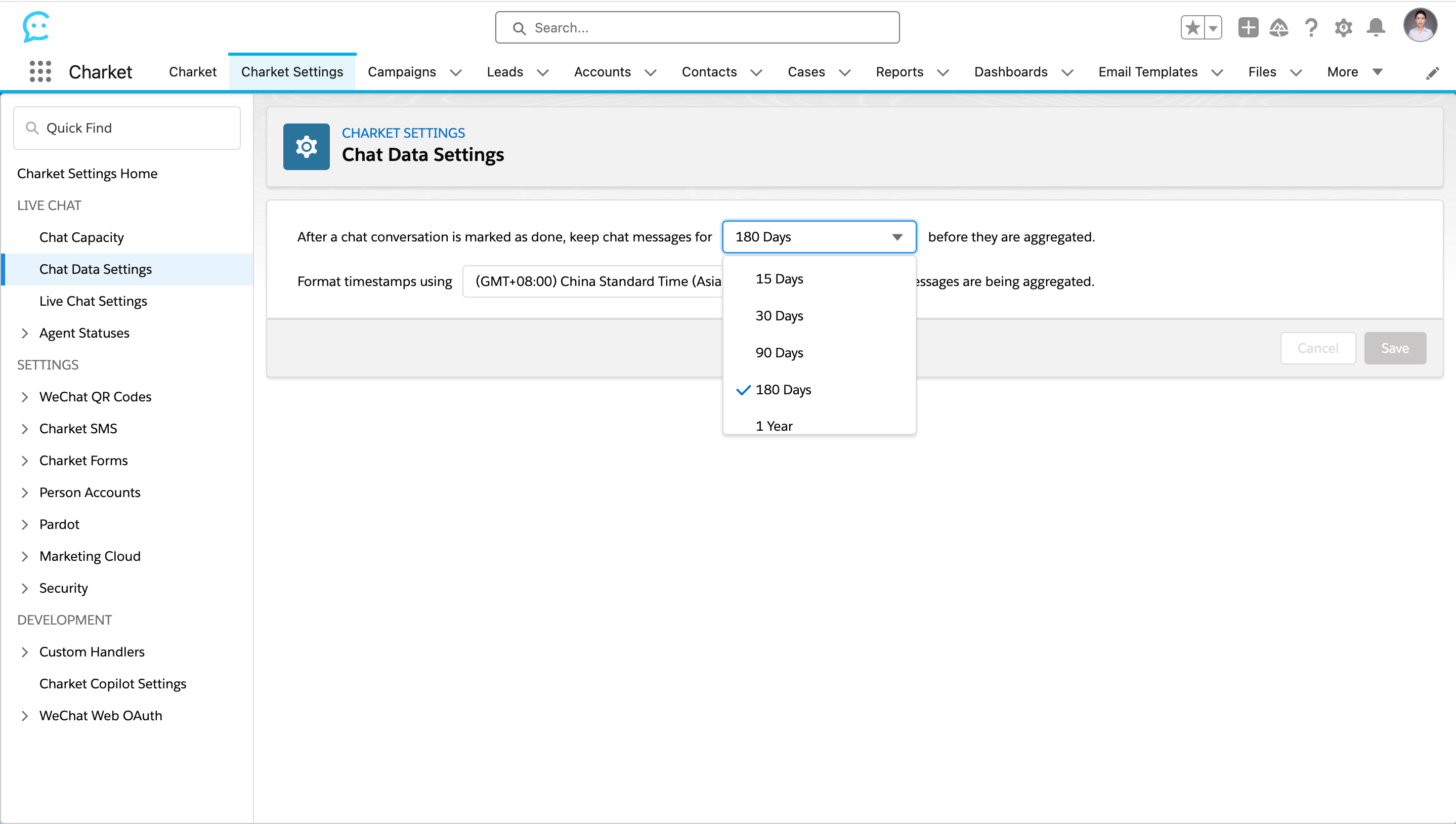1456x824 pixels.
Task: Open the Help question mark icon
Action: click(x=1311, y=27)
